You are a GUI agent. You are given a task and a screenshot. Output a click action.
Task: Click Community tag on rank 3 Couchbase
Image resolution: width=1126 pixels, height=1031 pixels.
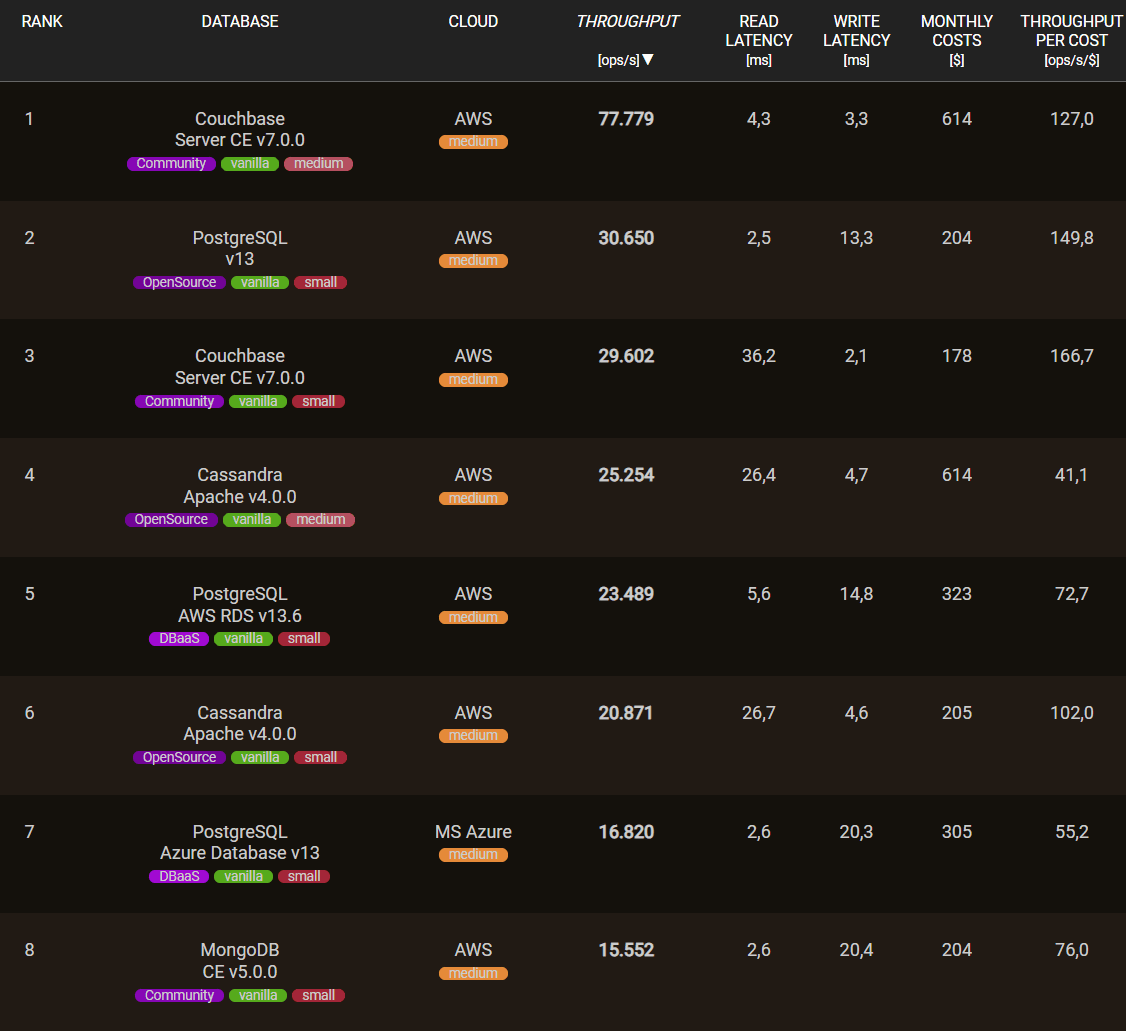(179, 402)
